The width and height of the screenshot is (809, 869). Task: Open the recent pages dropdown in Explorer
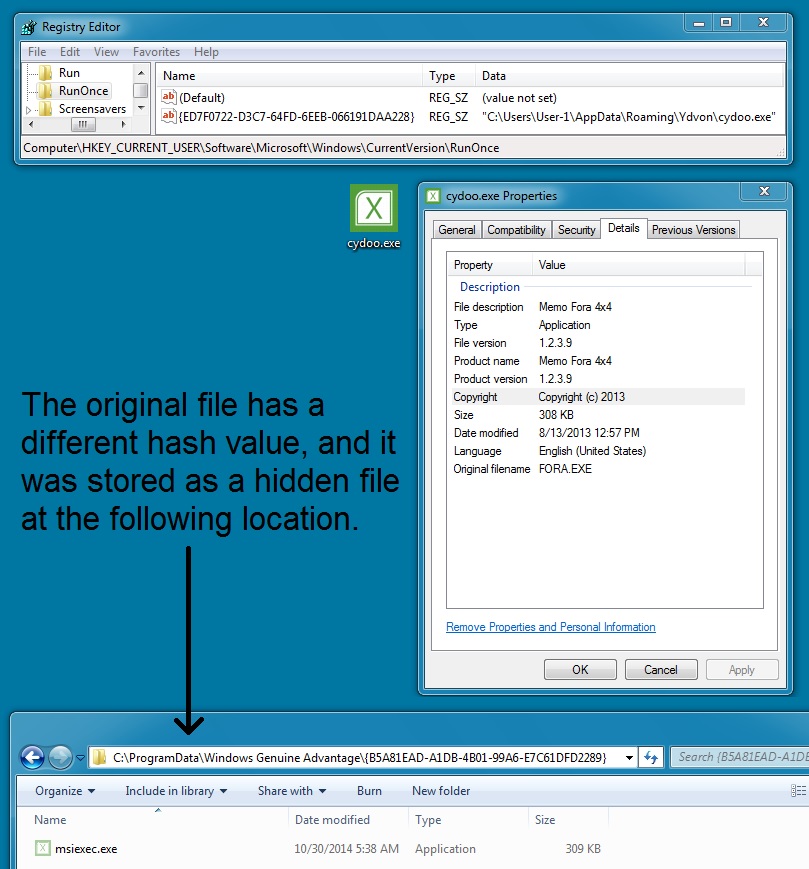[80, 758]
